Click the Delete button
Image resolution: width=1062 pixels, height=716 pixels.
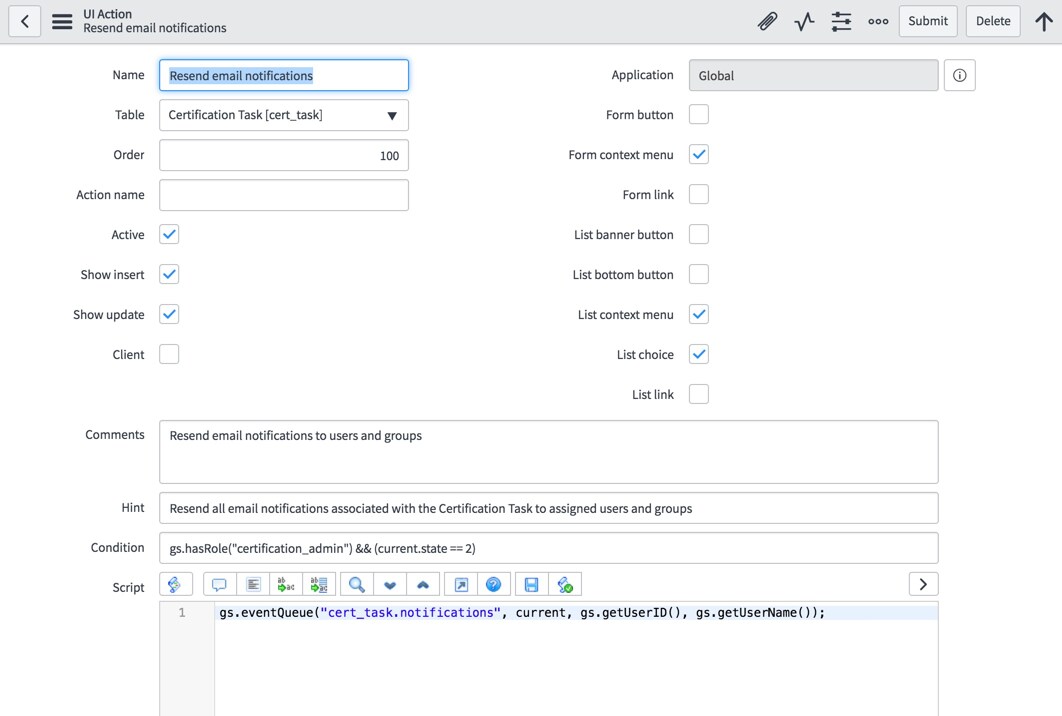coord(993,21)
